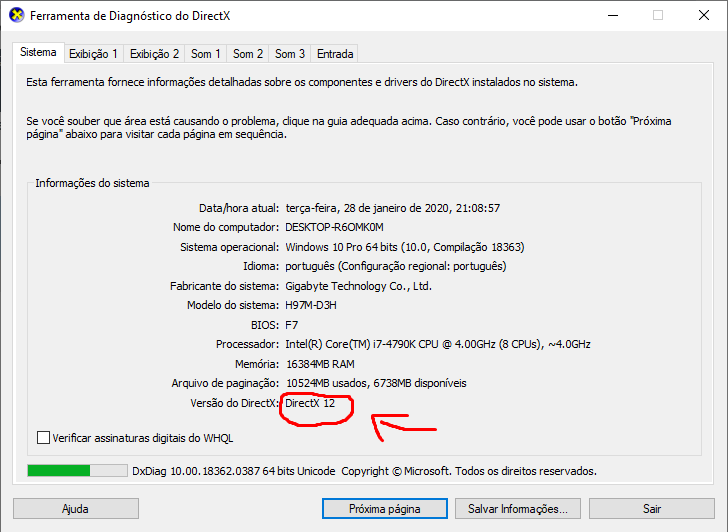Screen dimensions: 728x532
Task: Click the window title 'Ferramenta de Diagnóstico do DirectX'
Action: tap(130, 16)
